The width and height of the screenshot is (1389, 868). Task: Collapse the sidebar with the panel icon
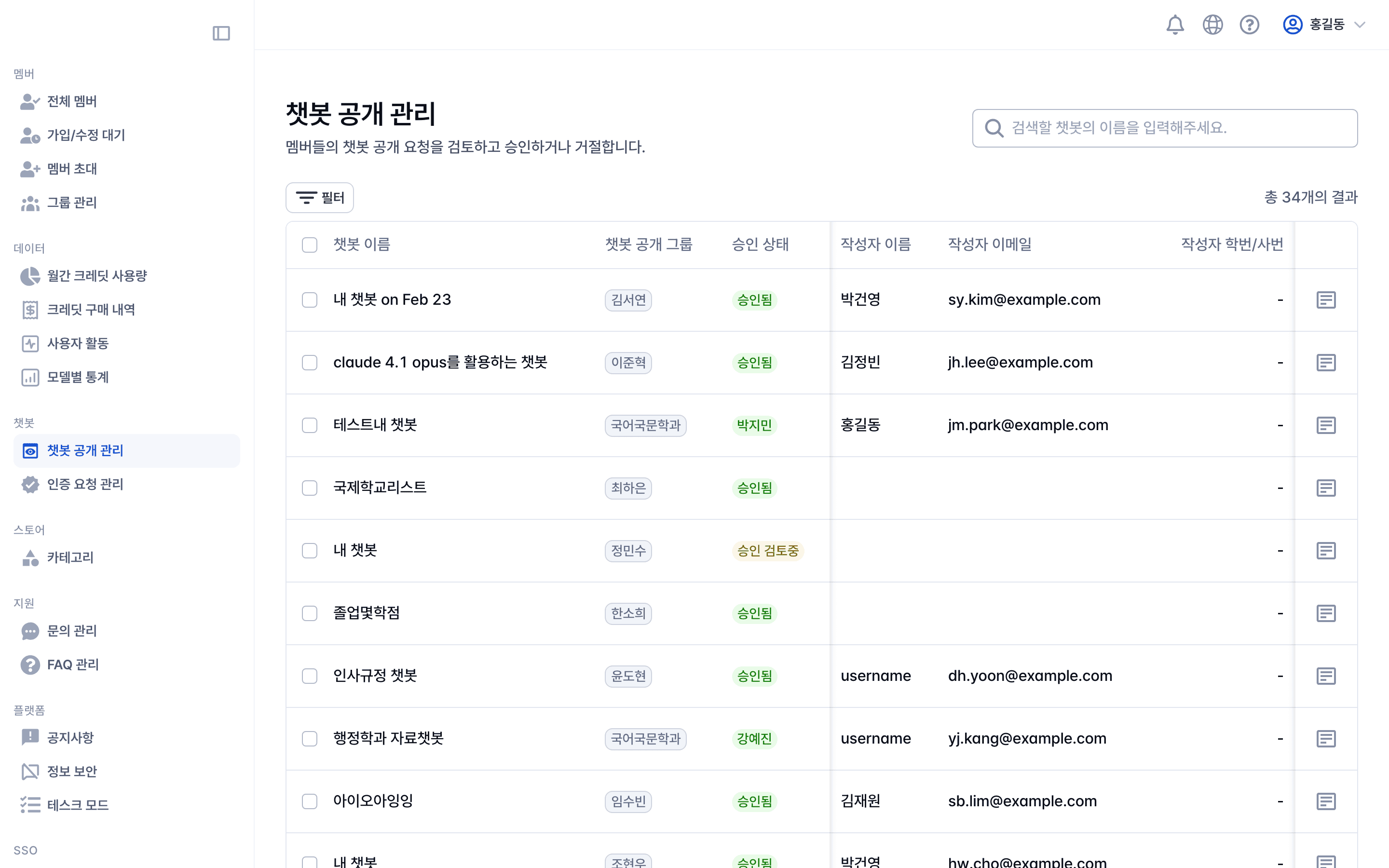point(222,33)
